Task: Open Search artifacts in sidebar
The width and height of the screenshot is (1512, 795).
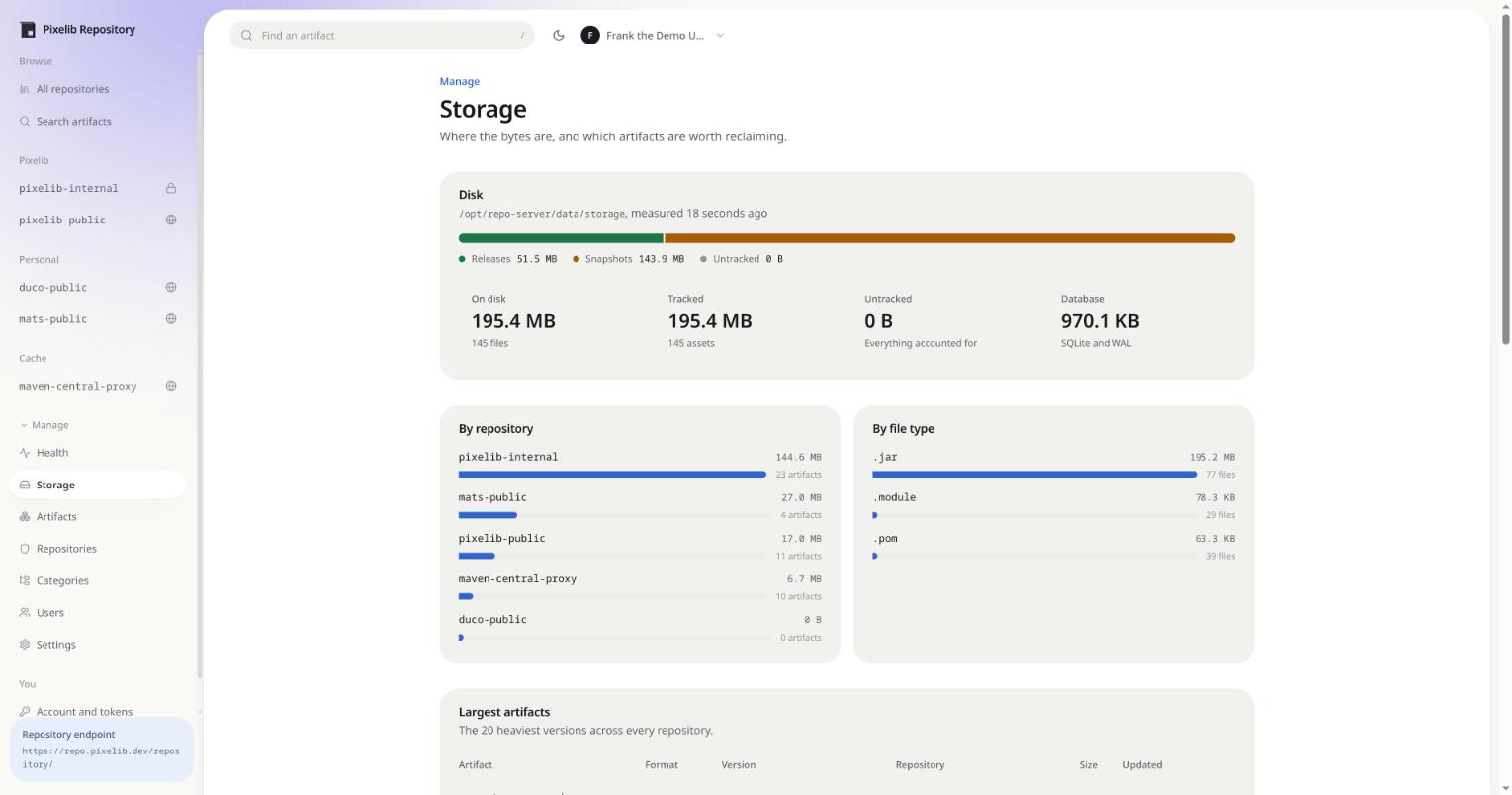Action: pos(98,122)
